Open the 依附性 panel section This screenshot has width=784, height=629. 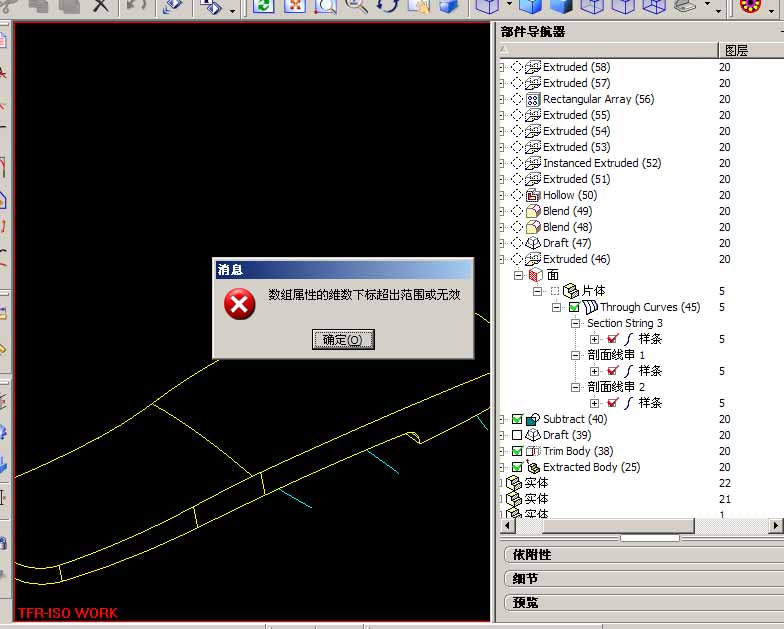[644, 554]
